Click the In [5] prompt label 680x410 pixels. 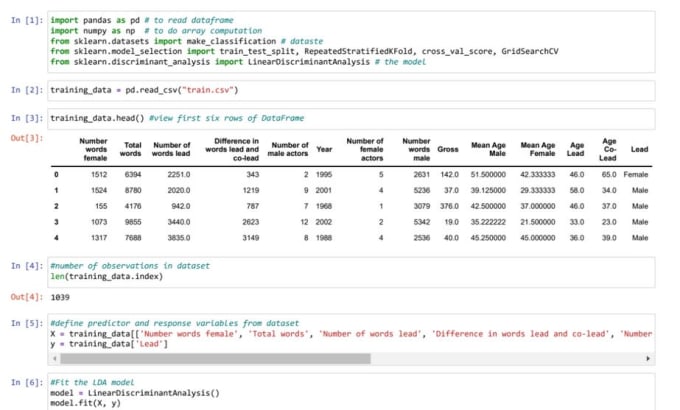tap(27, 323)
